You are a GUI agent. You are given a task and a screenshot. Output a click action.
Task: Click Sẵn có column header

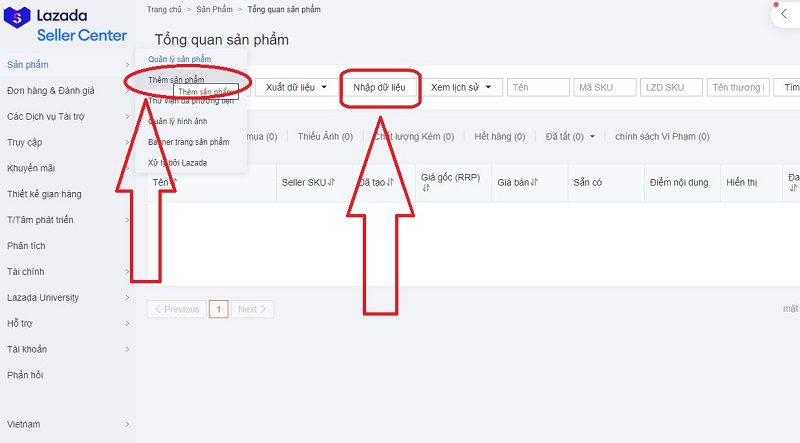click(x=588, y=182)
